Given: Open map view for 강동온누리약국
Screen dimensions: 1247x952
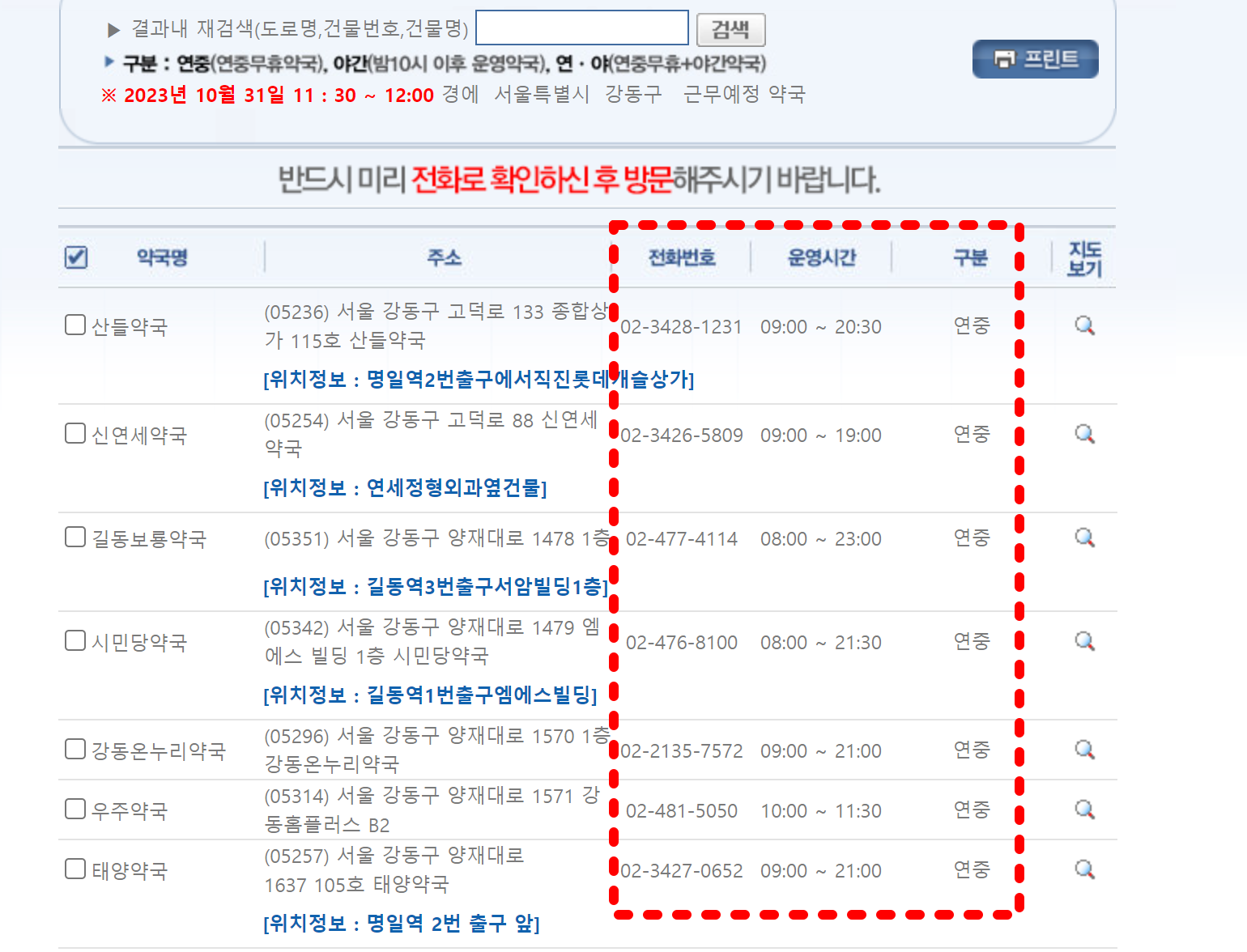Looking at the screenshot, I should pyautogui.click(x=1085, y=750).
